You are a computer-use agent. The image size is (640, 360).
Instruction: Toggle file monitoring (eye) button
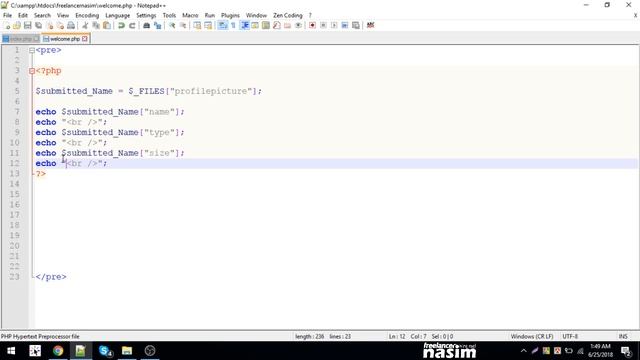click(x=298, y=25)
